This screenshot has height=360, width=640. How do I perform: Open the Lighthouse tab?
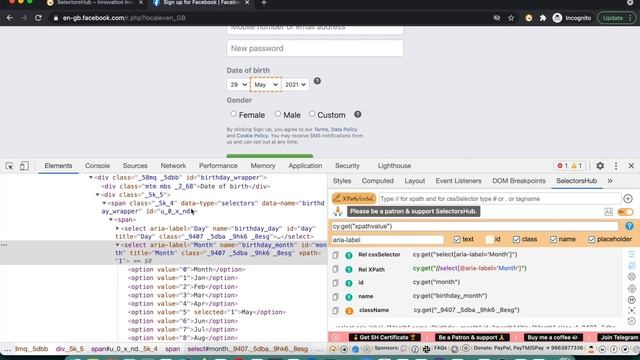[394, 166]
